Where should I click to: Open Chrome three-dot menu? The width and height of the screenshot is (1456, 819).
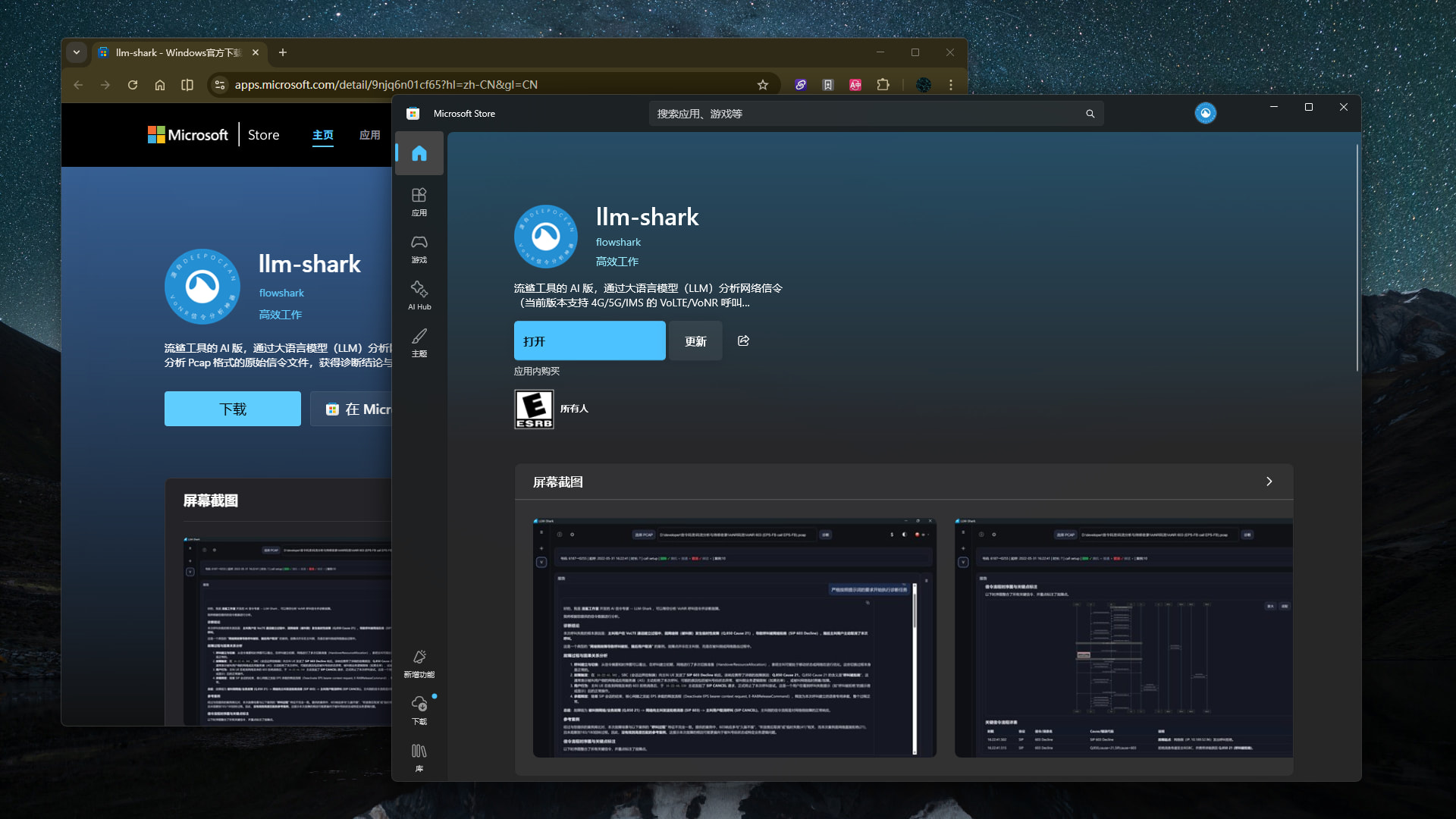tap(951, 85)
